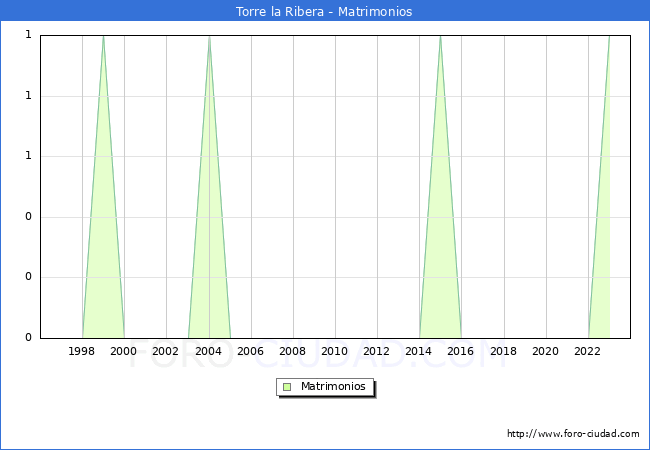Click the 2018 x-axis year label
The height and width of the screenshot is (450, 650).
pos(503,352)
